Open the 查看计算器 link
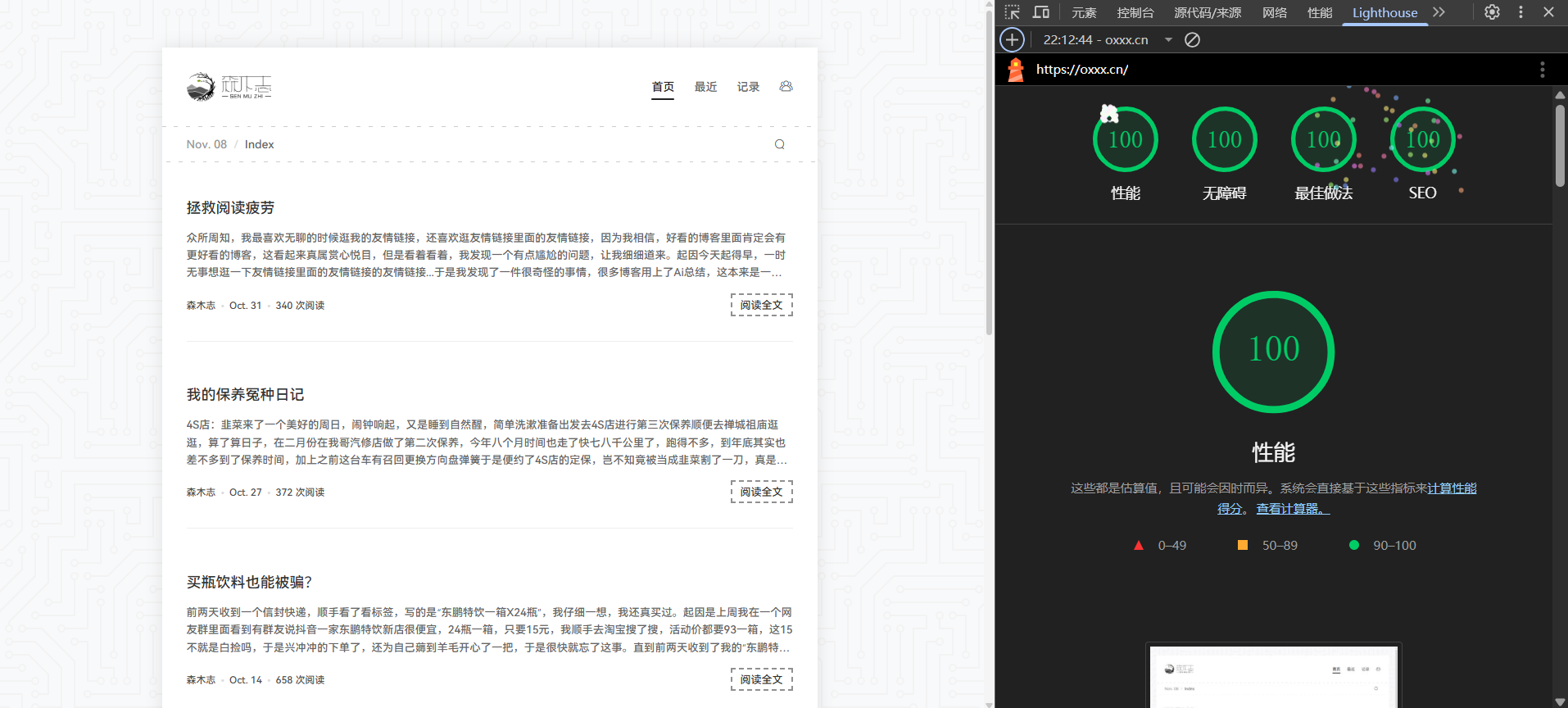Screen dimensions: 1568x708 pyautogui.click(x=1292, y=509)
